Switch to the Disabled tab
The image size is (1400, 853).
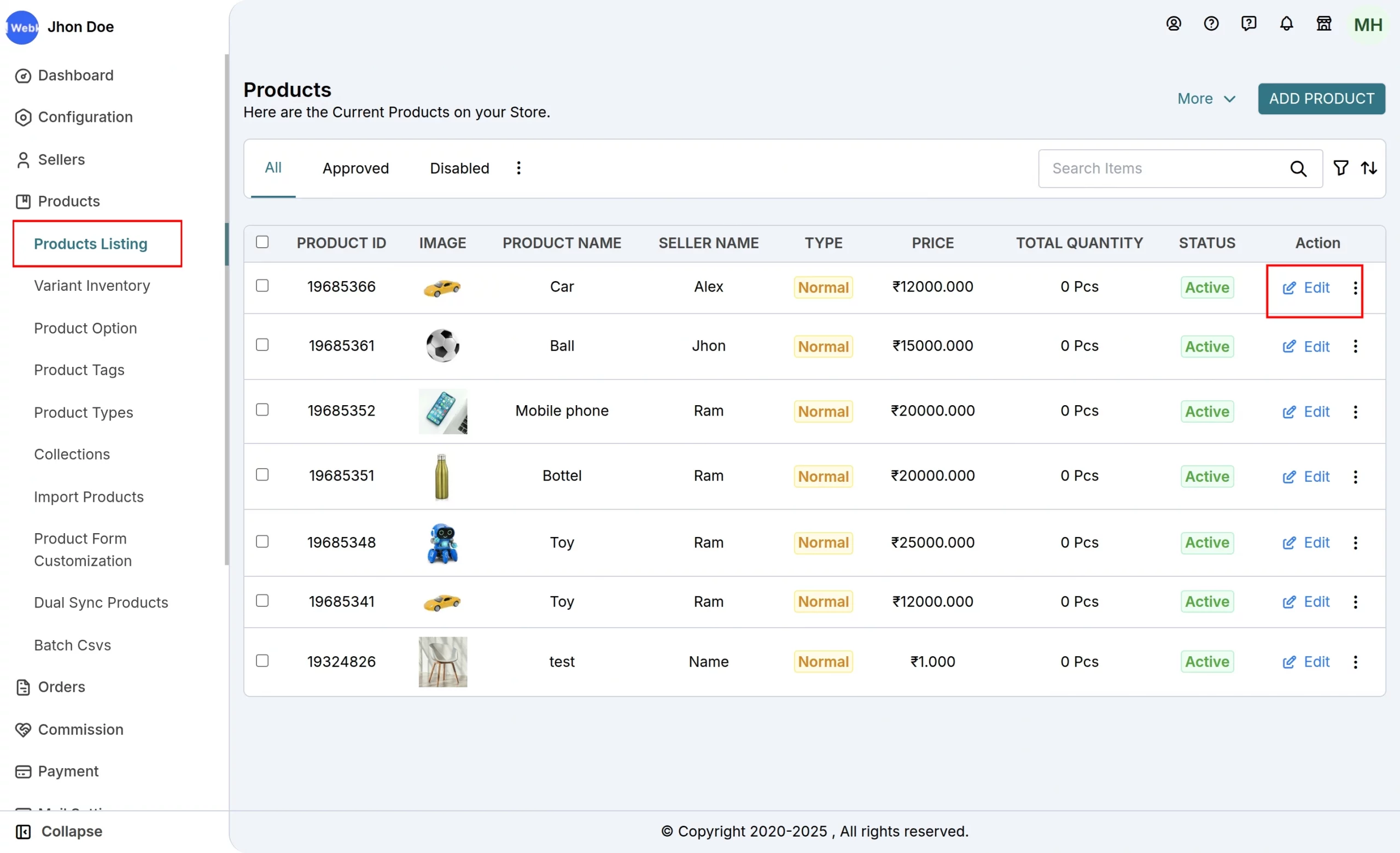459,167
